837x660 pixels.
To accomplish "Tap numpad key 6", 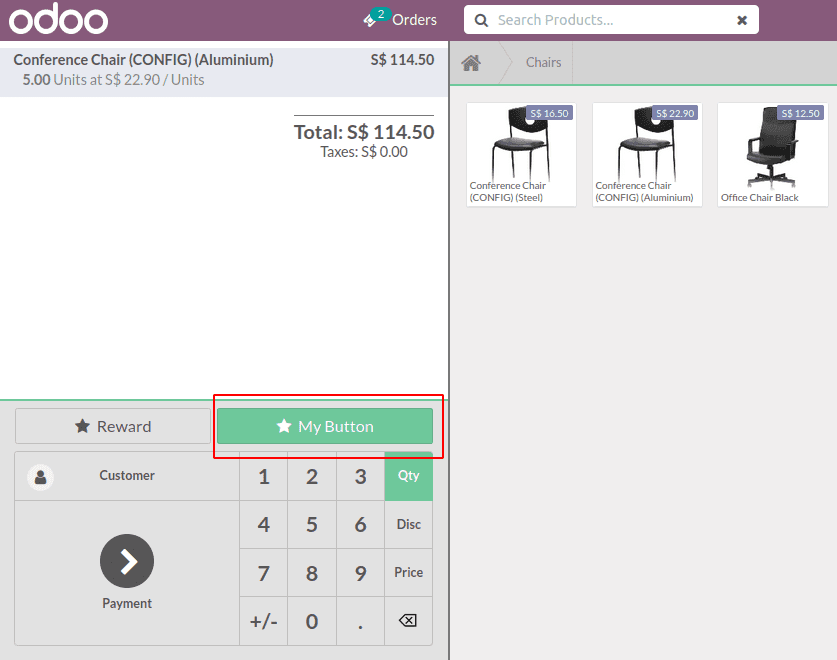I will pyautogui.click(x=360, y=524).
